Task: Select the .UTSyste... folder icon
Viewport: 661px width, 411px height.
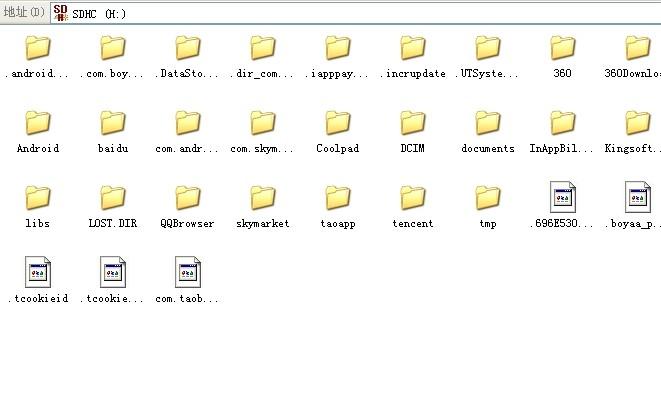Action: 488,48
